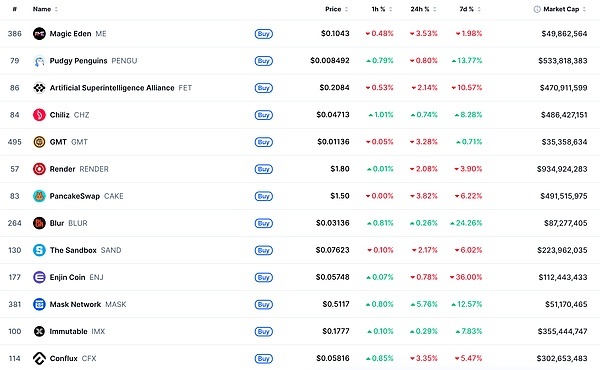Sort table by rank number column
600x370 pixels.
tap(15, 9)
